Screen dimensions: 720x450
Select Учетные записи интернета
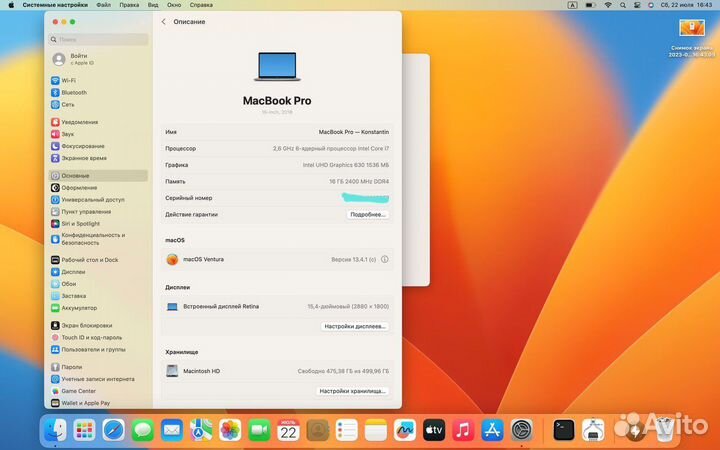tap(93, 379)
